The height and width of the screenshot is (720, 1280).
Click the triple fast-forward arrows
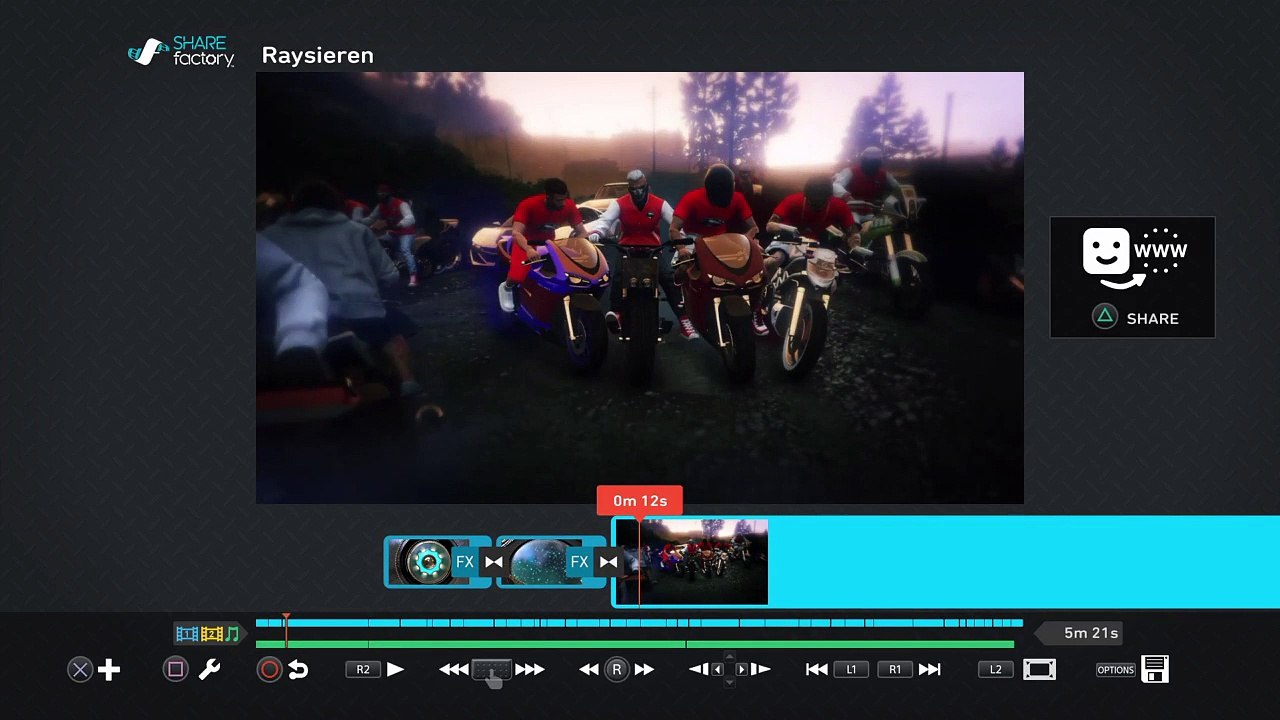pos(530,670)
